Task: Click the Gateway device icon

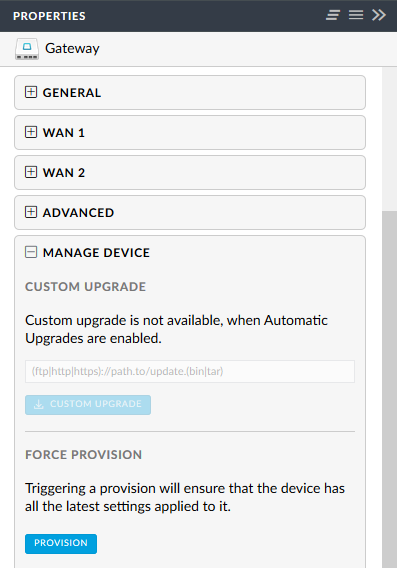Action: click(27, 49)
